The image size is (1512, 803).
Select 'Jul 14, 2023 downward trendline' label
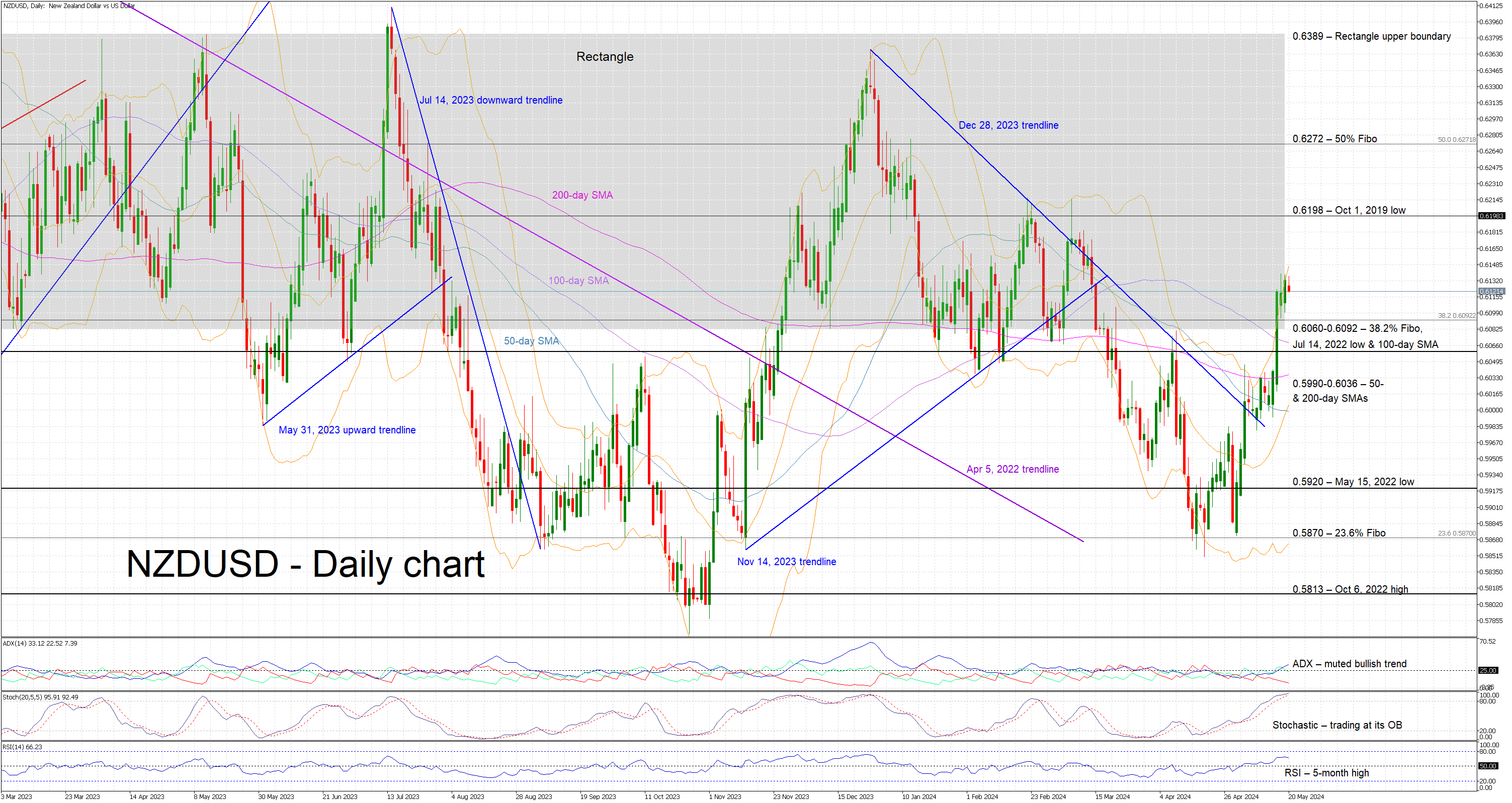pos(491,100)
